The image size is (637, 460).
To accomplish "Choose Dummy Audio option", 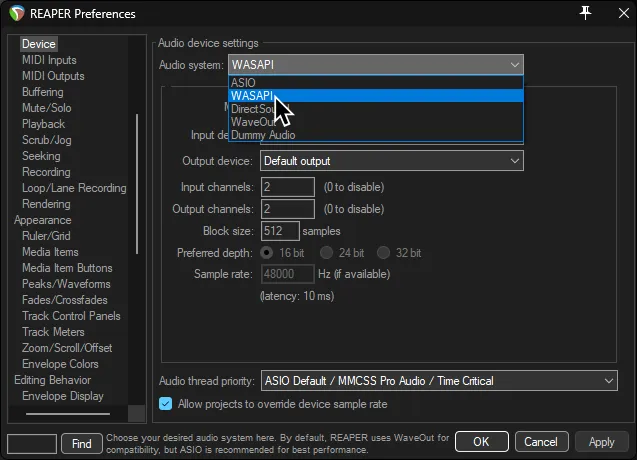I will point(376,135).
